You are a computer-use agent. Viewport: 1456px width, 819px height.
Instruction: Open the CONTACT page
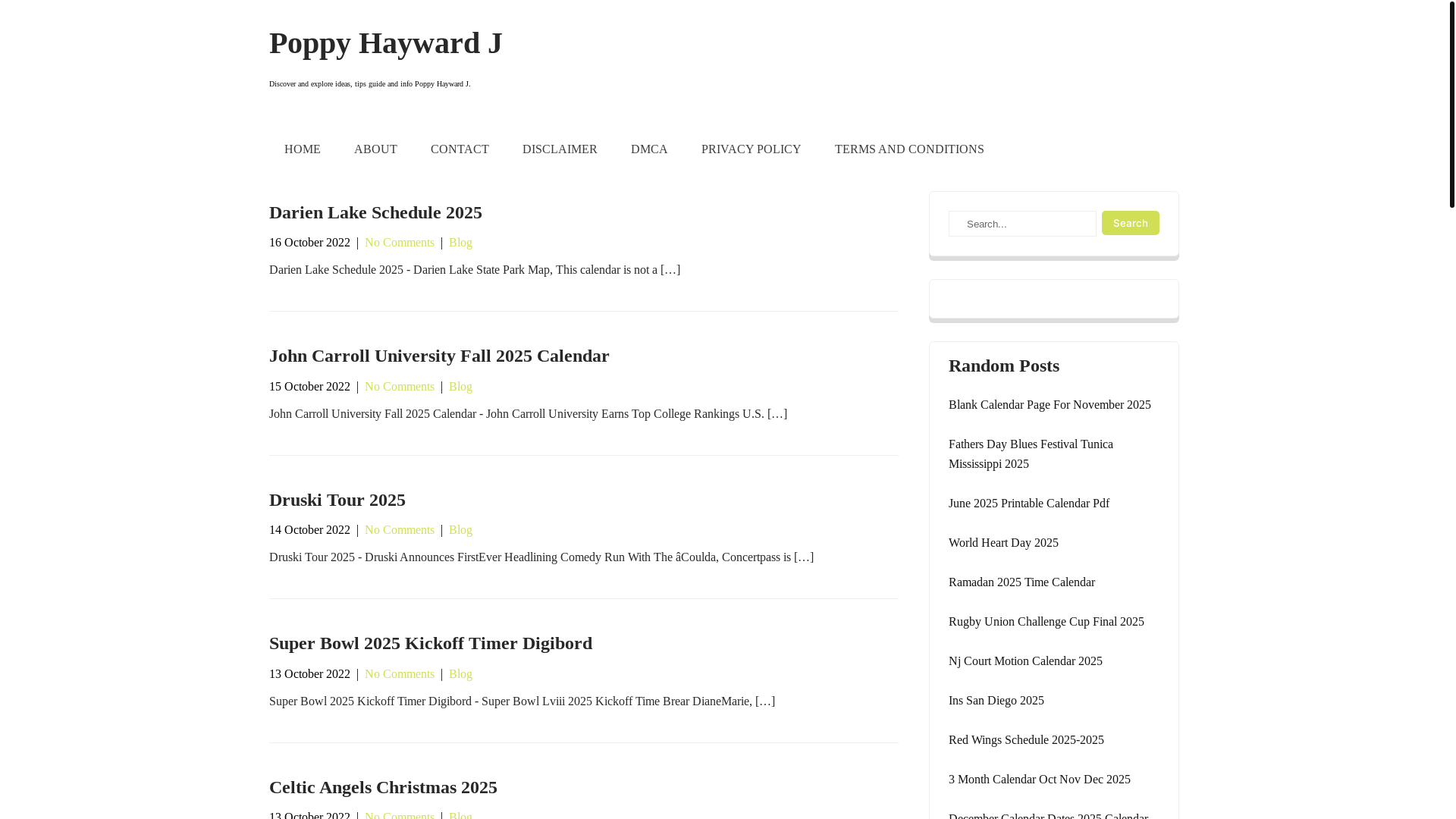pos(460,149)
